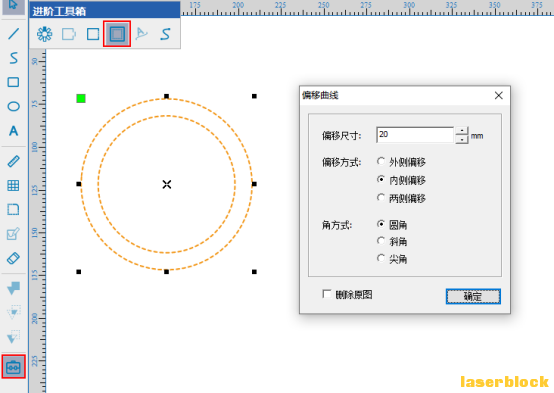Increase offset size with up arrow

462,131
